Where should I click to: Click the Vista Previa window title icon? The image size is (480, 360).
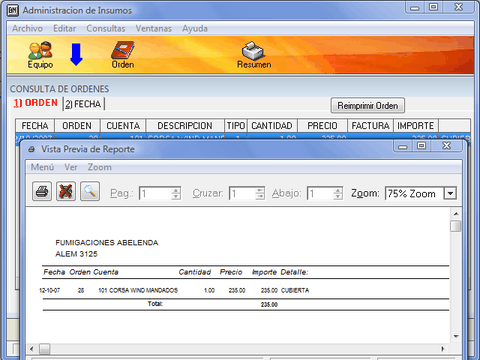click(x=32, y=149)
